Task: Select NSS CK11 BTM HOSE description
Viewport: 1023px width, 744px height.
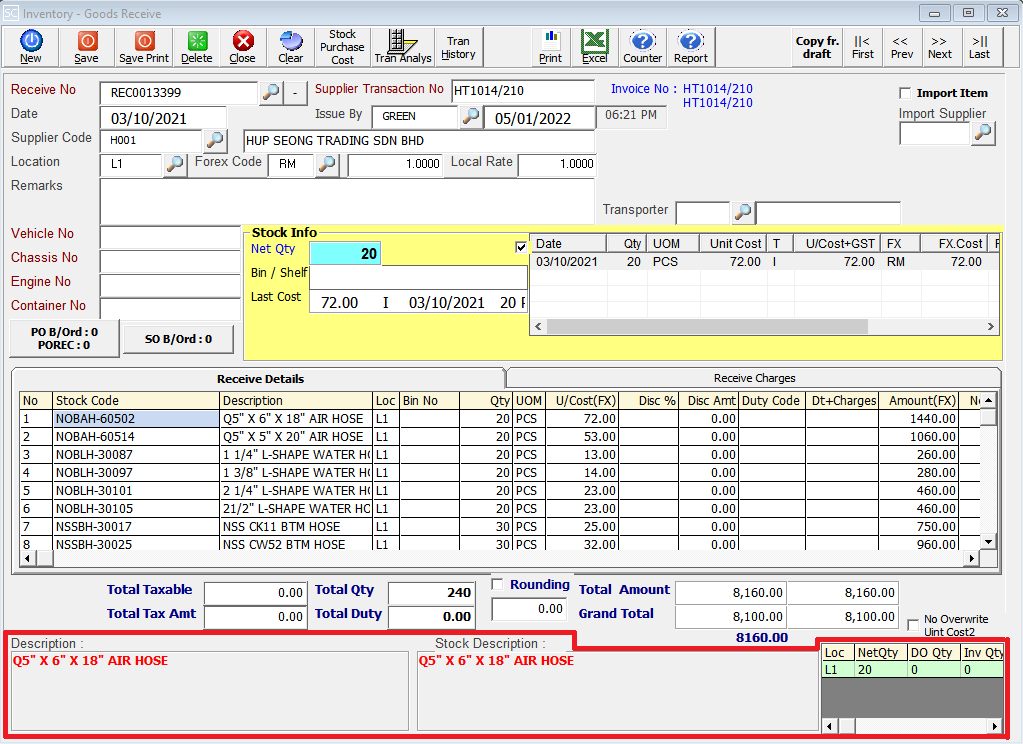Action: click(296, 527)
